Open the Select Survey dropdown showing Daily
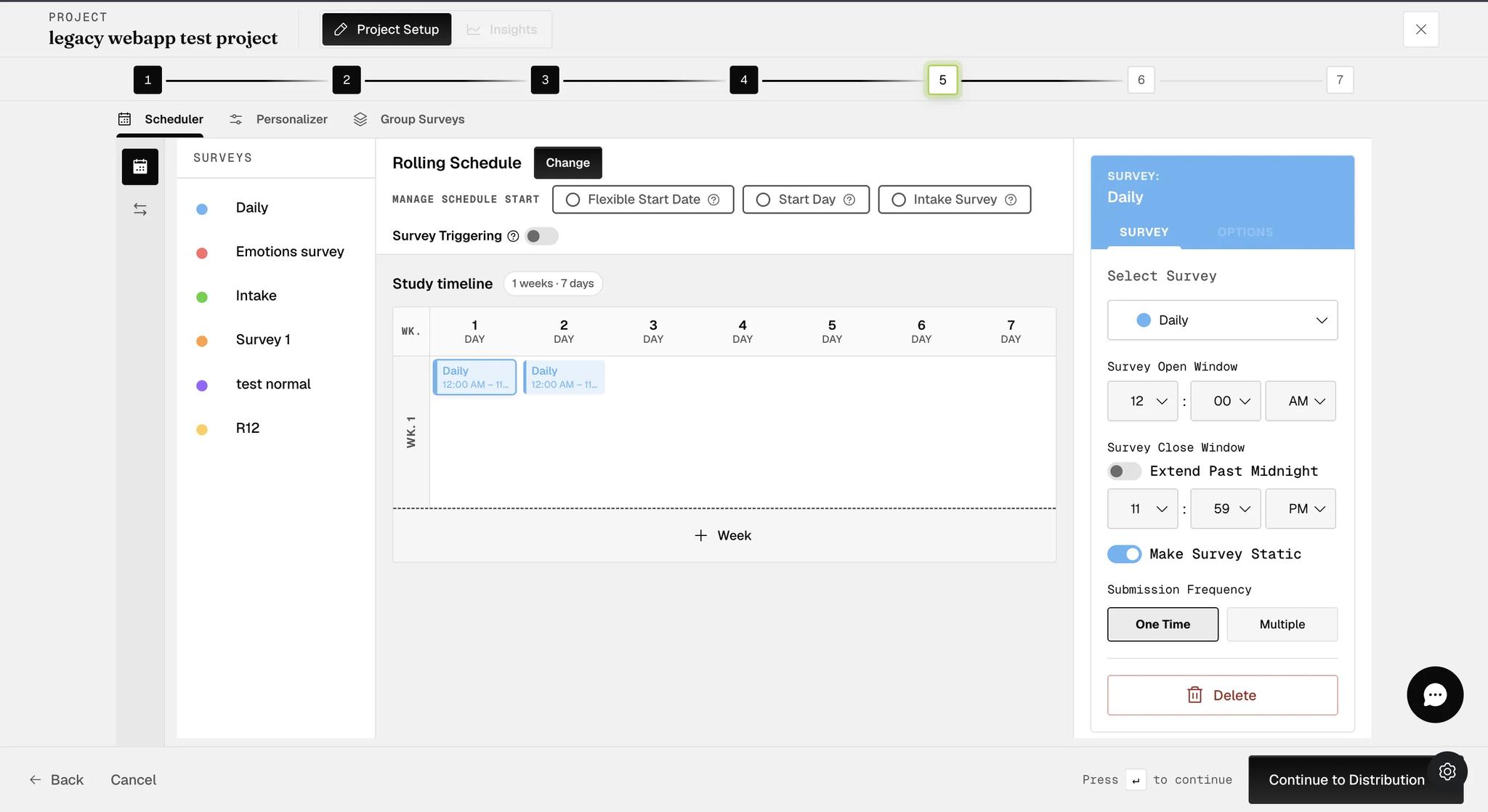 pos(1222,320)
